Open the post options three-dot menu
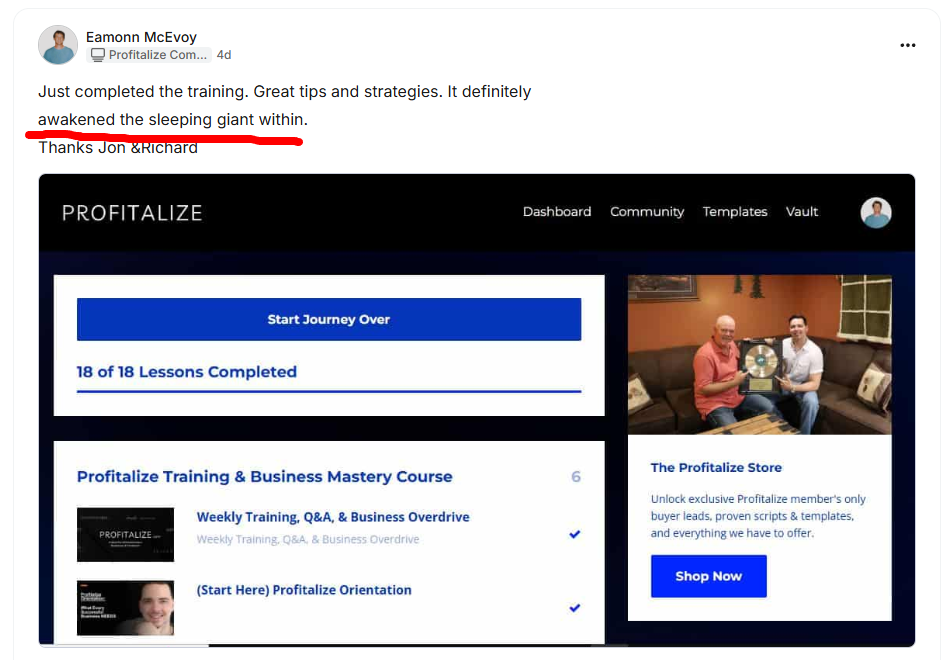The width and height of the screenshot is (948, 660). point(907,45)
